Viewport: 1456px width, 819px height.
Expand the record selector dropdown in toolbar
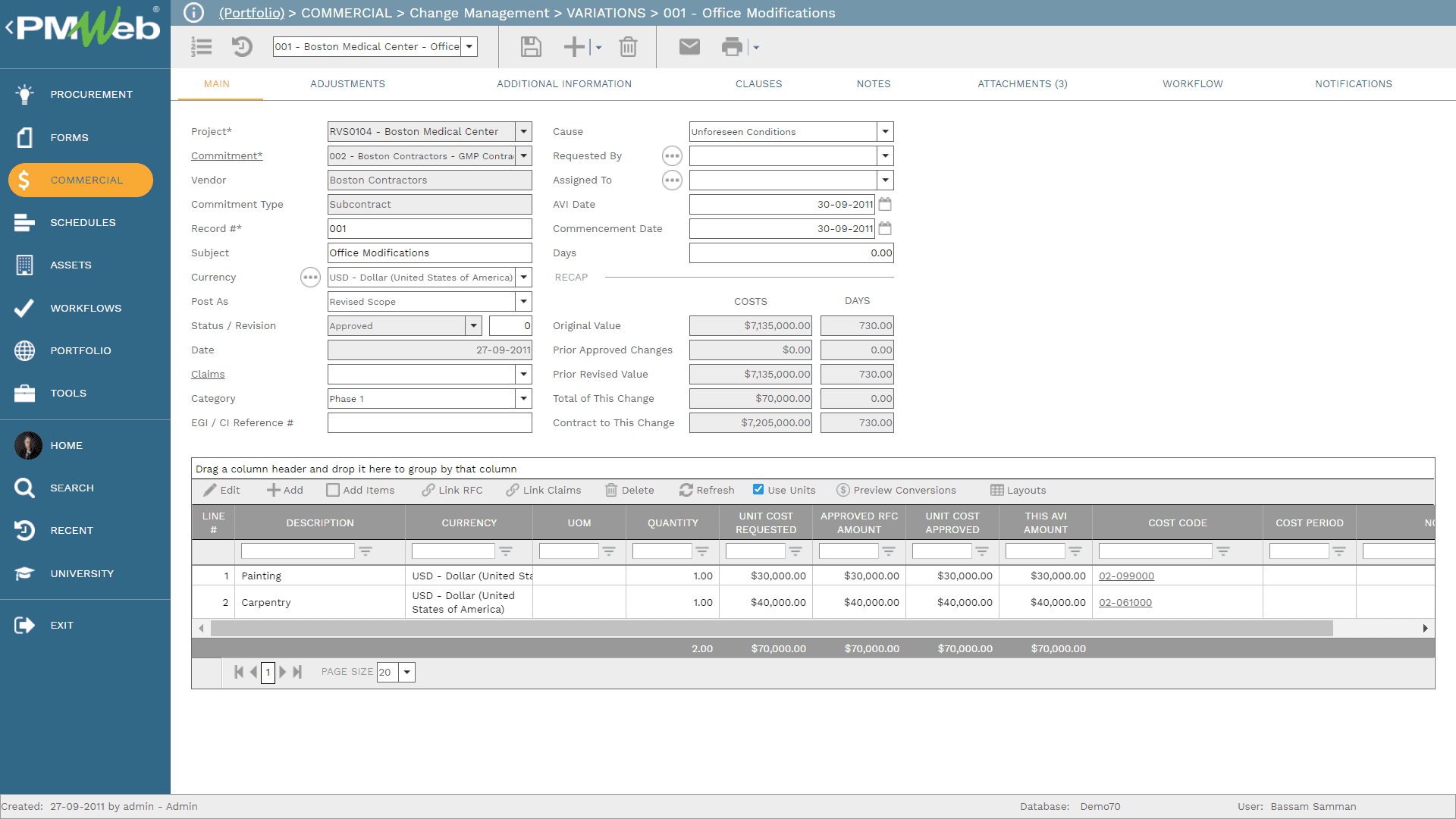(x=469, y=46)
